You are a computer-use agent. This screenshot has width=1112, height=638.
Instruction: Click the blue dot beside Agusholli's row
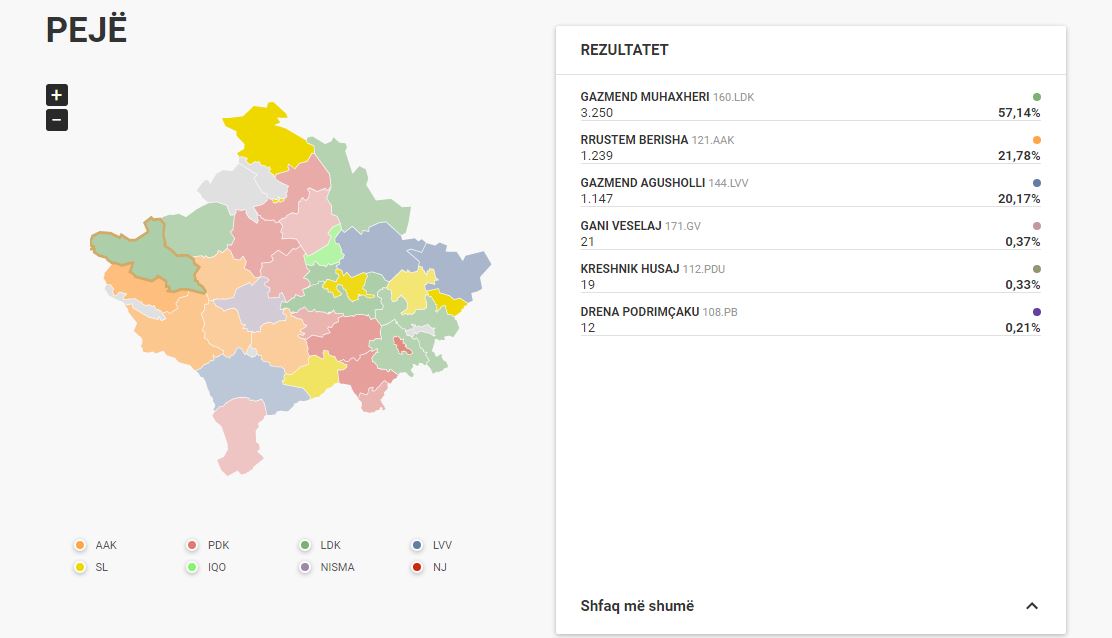(1037, 183)
